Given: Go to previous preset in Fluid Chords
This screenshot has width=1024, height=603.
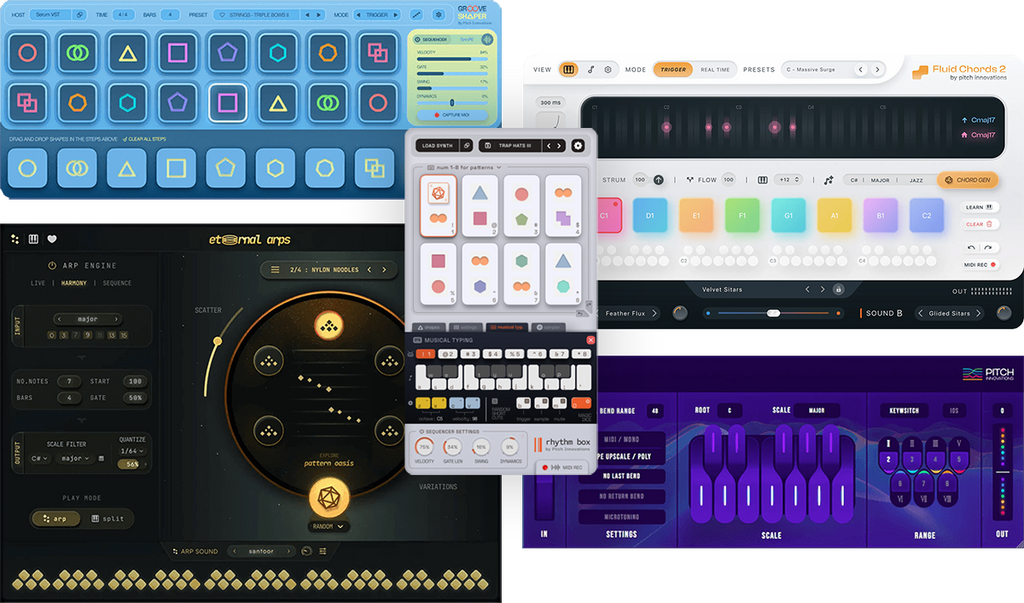Looking at the screenshot, I should coord(860,69).
